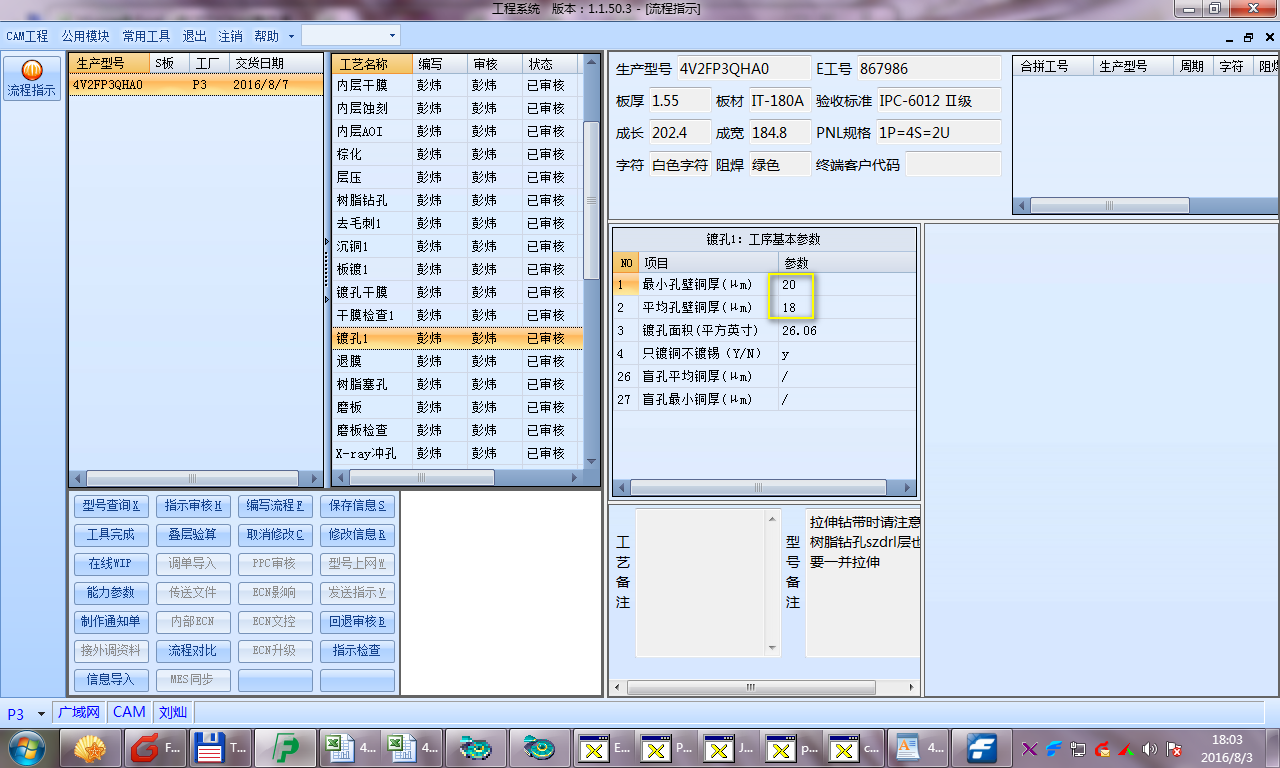The height and width of the screenshot is (768, 1280).
Task: Click the 交货日期 column header
Action: click(x=275, y=63)
